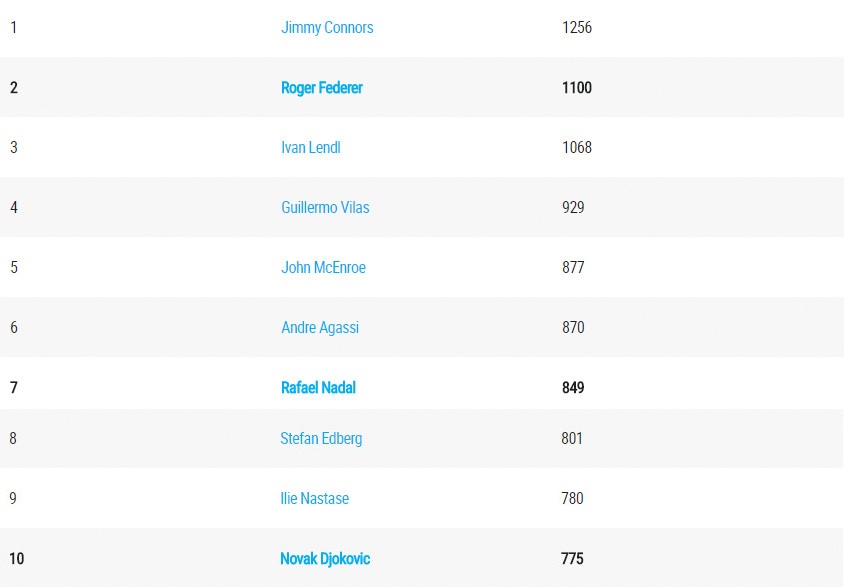
Task: Click the 877 figure beside McEnroe
Action: tap(573, 268)
